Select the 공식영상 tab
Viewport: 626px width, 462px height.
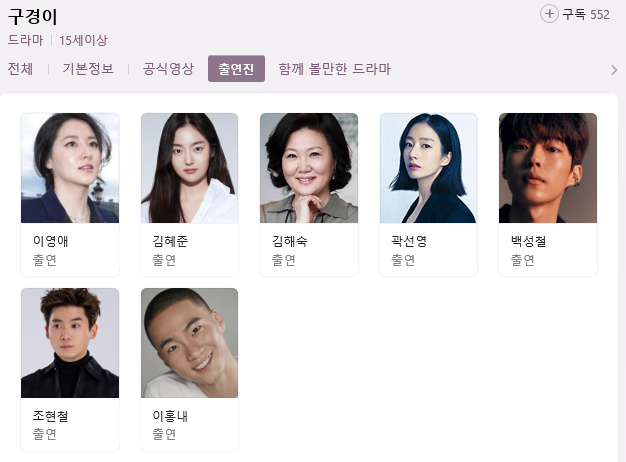[x=168, y=69]
